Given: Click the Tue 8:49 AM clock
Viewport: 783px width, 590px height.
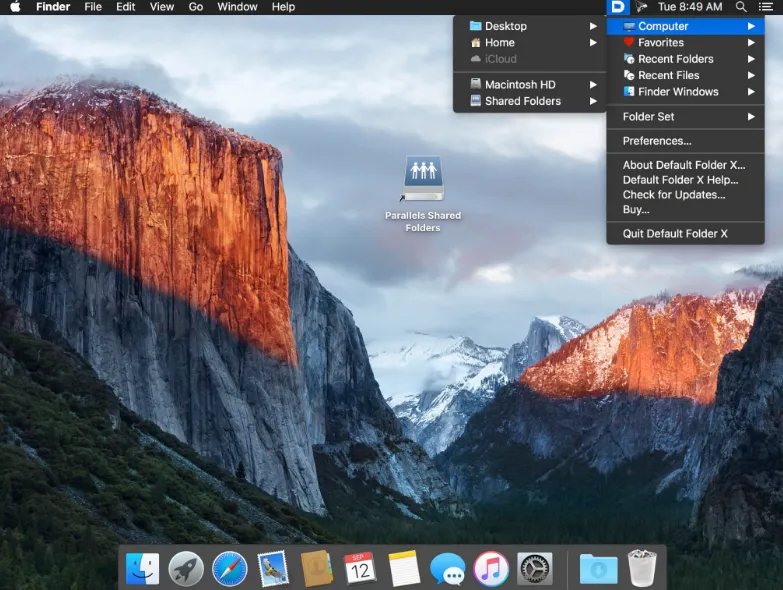Looking at the screenshot, I should (690, 7).
